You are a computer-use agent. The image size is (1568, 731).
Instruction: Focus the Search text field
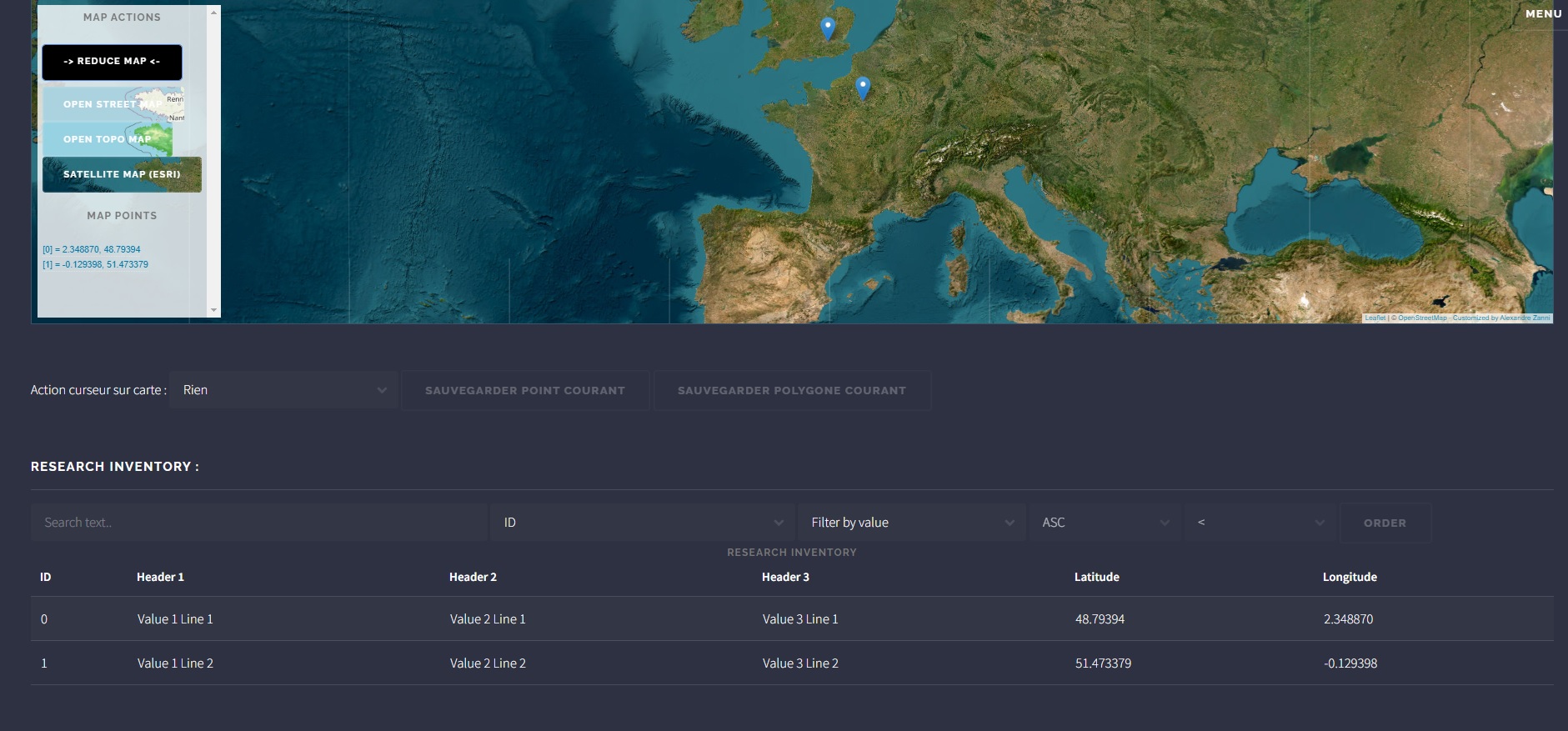(x=258, y=523)
